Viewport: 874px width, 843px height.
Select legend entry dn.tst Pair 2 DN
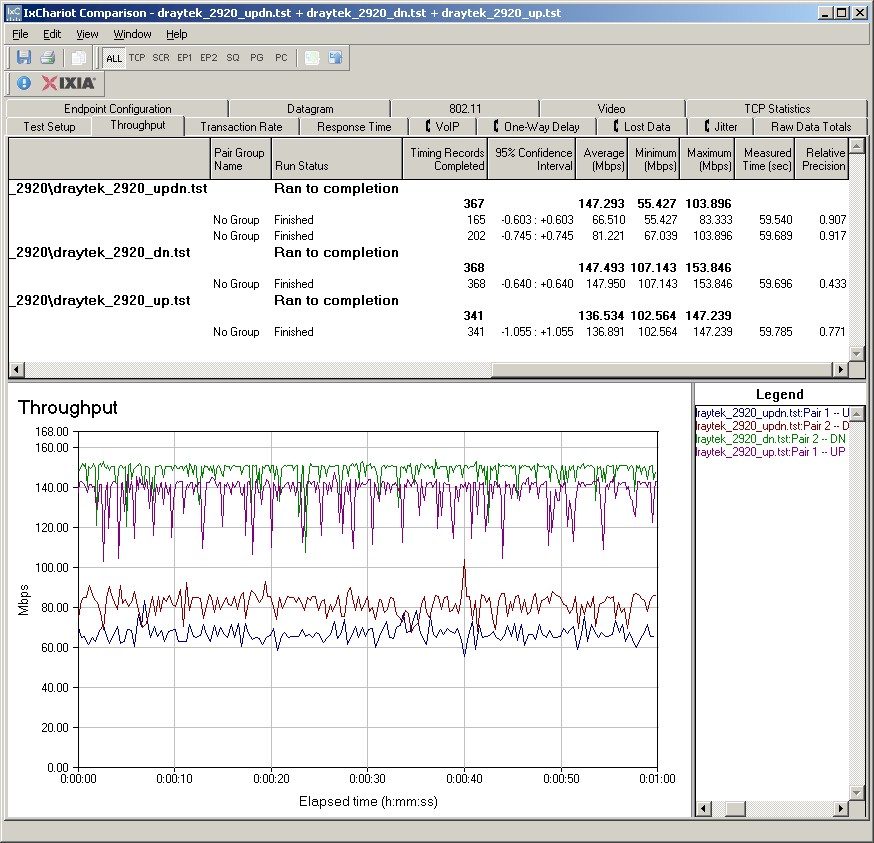(772, 439)
